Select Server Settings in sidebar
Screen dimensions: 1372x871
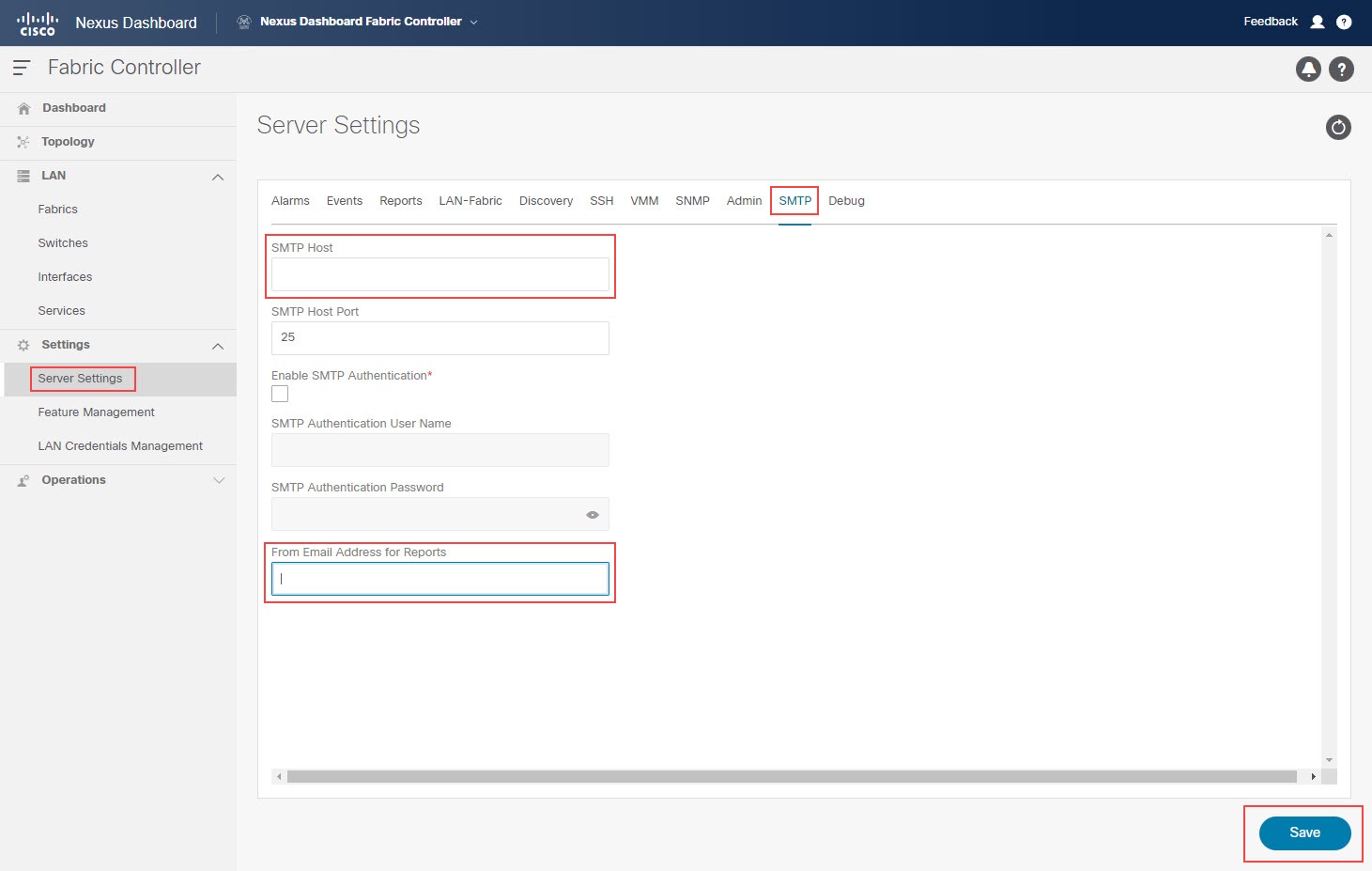[x=80, y=379]
